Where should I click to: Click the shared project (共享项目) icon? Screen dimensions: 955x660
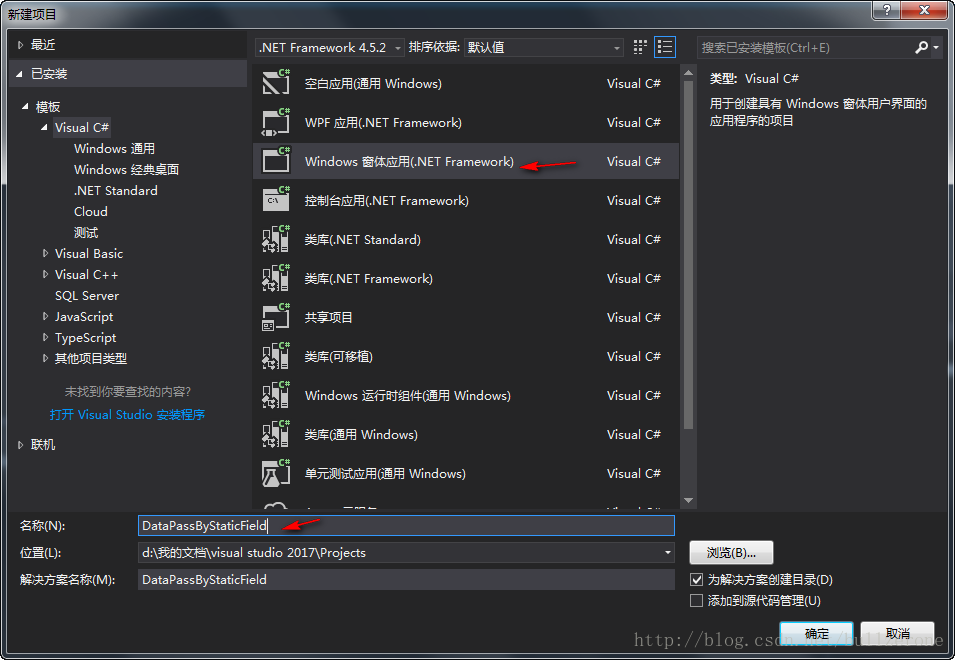point(276,317)
